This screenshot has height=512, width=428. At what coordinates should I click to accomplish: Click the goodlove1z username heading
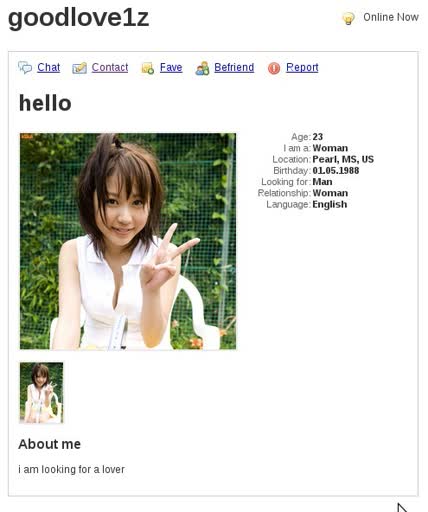coord(78,18)
